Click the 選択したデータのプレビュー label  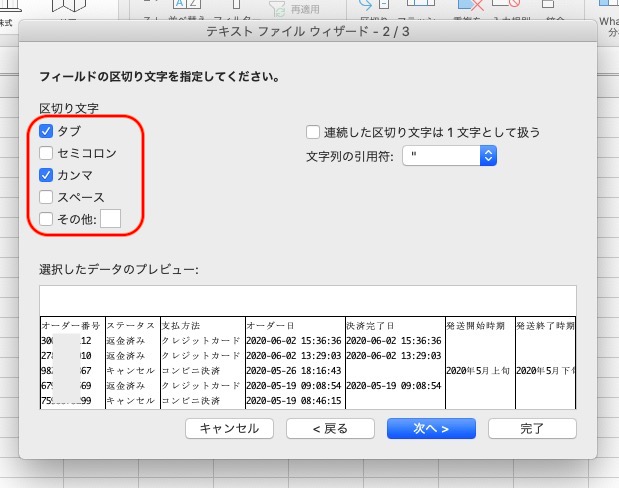(119, 270)
